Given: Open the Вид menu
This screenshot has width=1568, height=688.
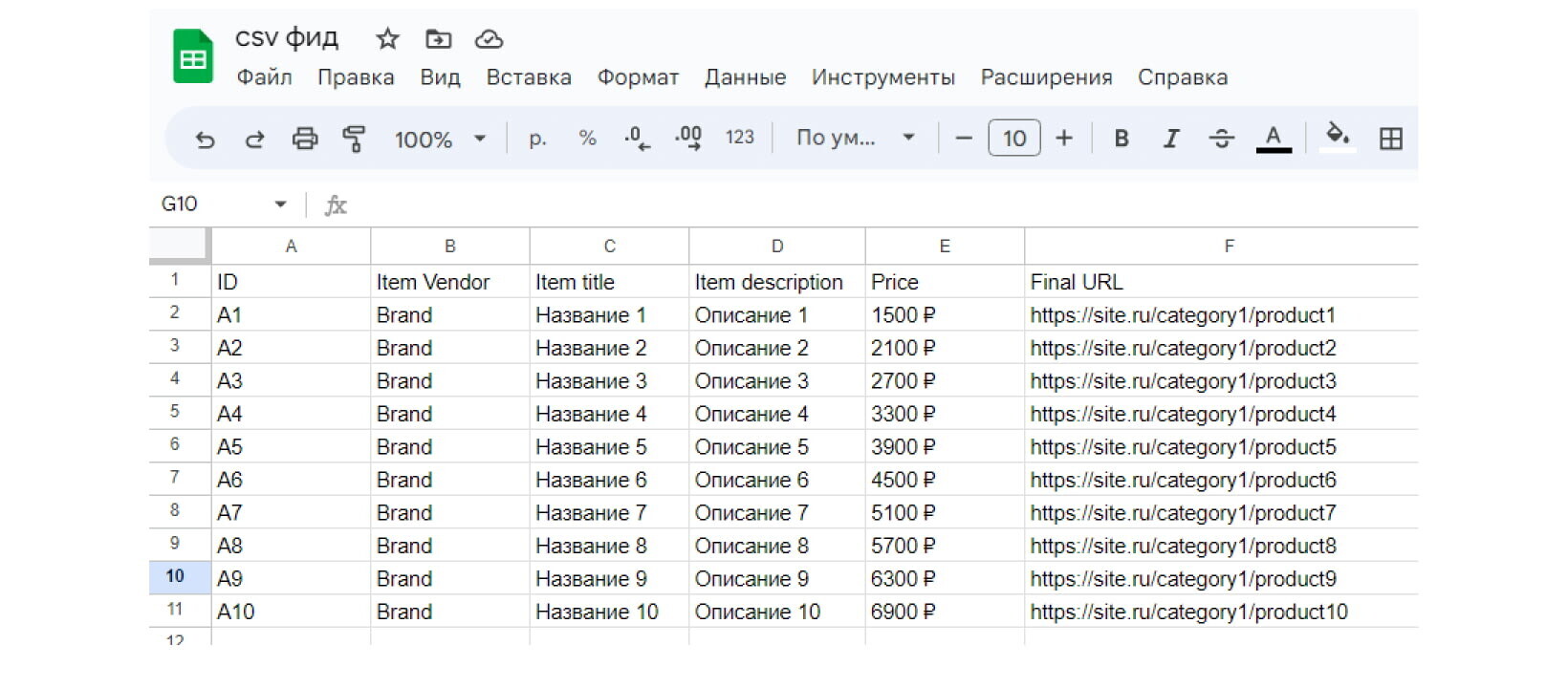Looking at the screenshot, I should pos(440,77).
